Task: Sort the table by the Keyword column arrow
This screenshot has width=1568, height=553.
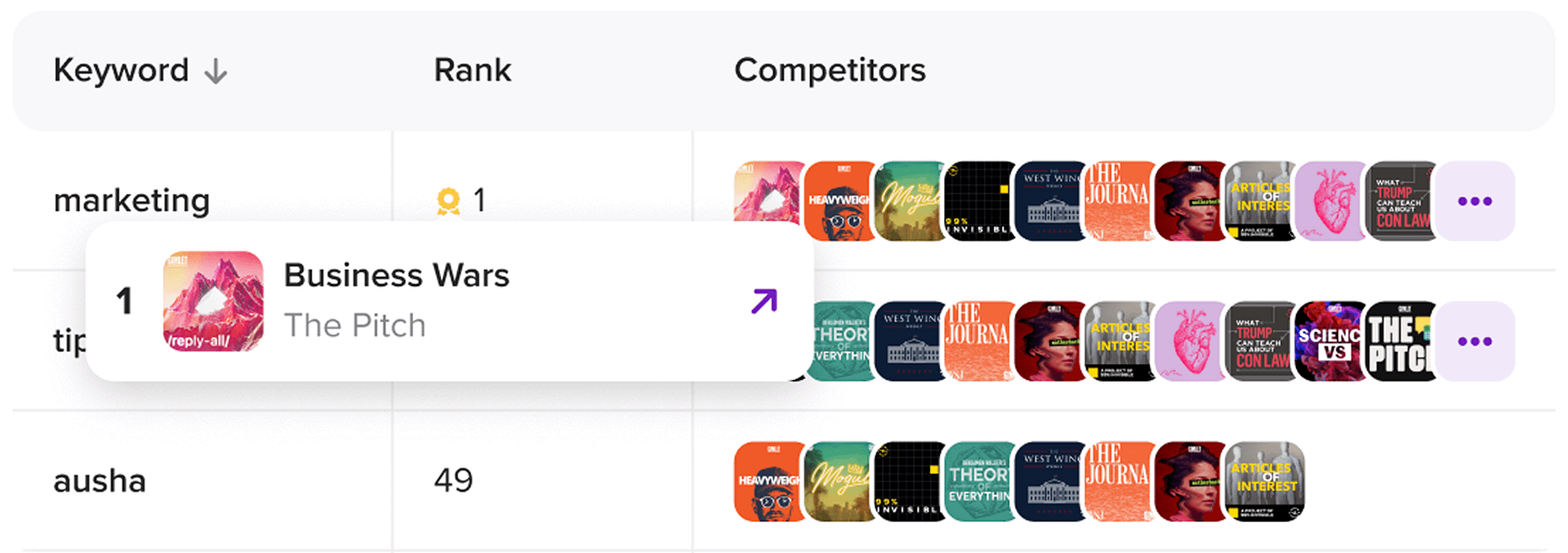Action: [216, 72]
